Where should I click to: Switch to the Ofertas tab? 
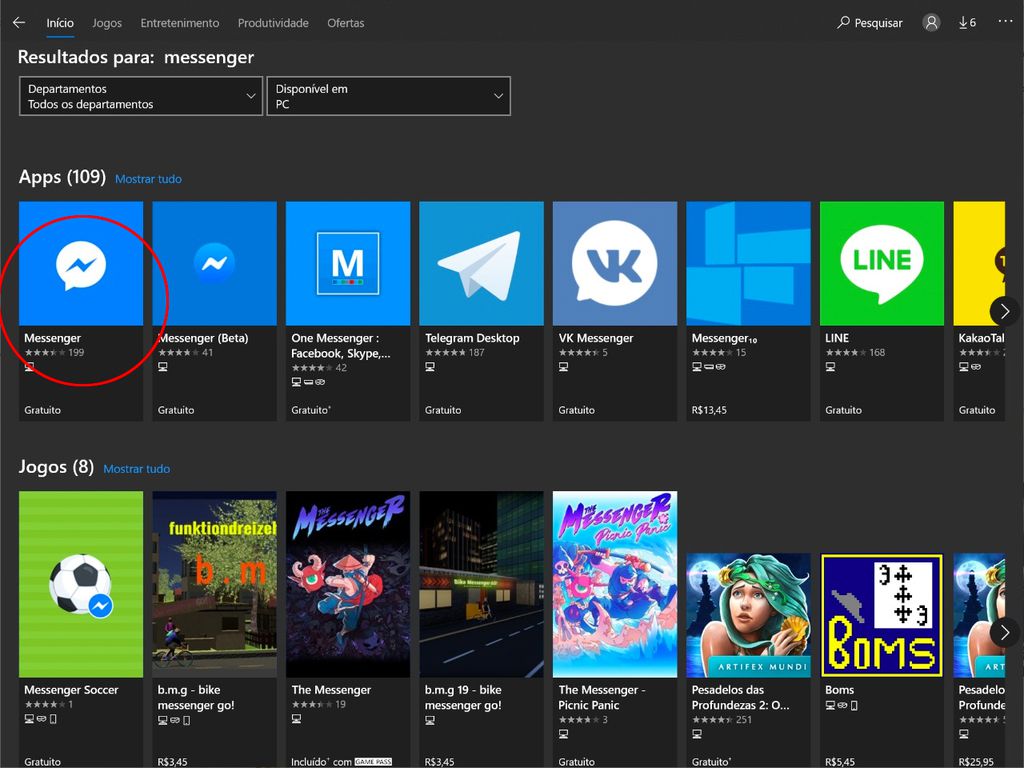[345, 23]
